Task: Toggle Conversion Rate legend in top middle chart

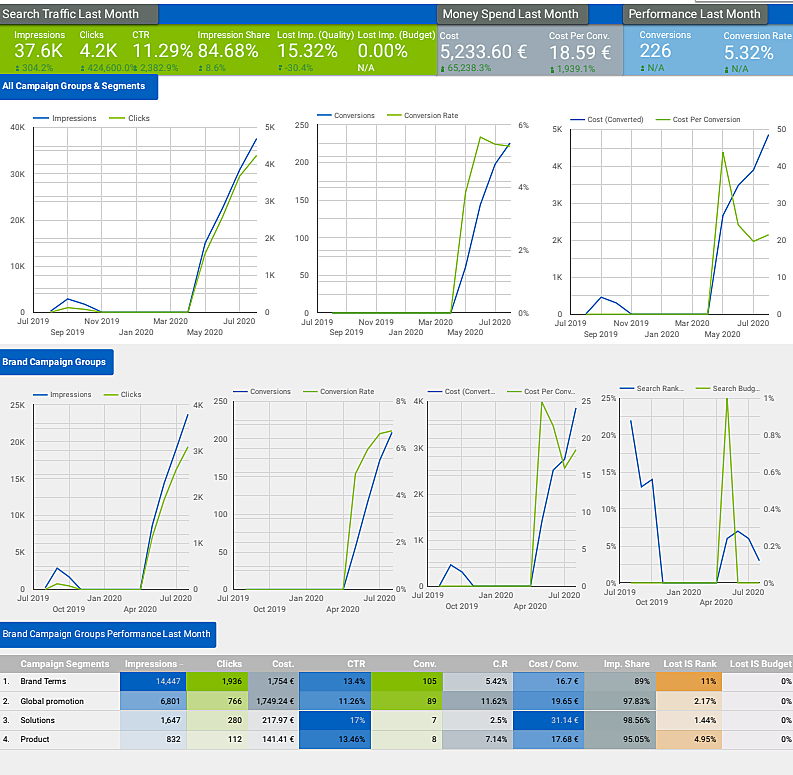Action: pyautogui.click(x=429, y=116)
